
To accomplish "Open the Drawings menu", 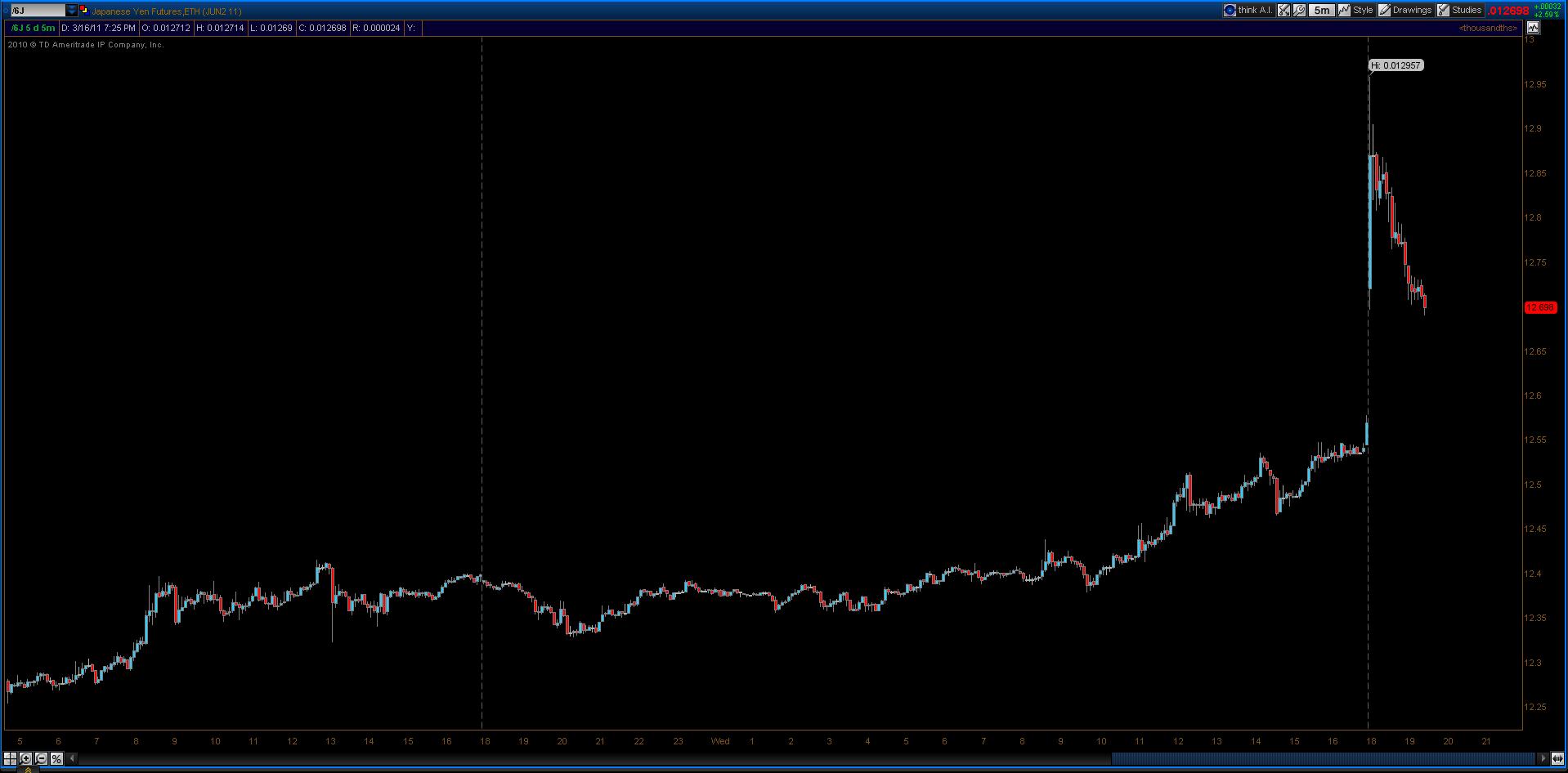I will click(1405, 11).
